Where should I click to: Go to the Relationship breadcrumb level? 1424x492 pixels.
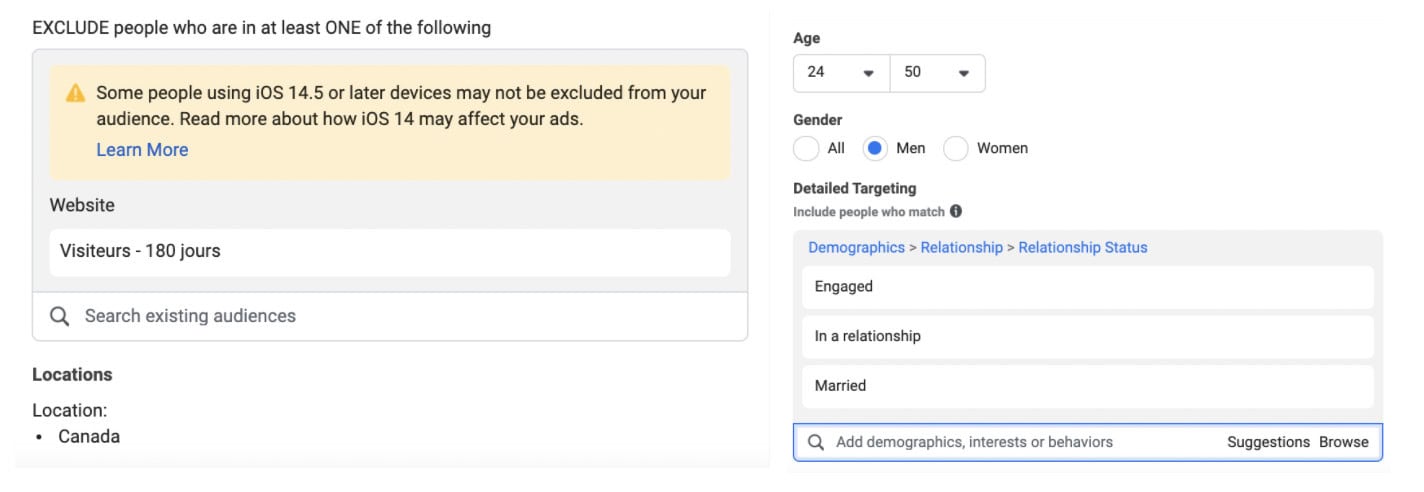point(961,247)
